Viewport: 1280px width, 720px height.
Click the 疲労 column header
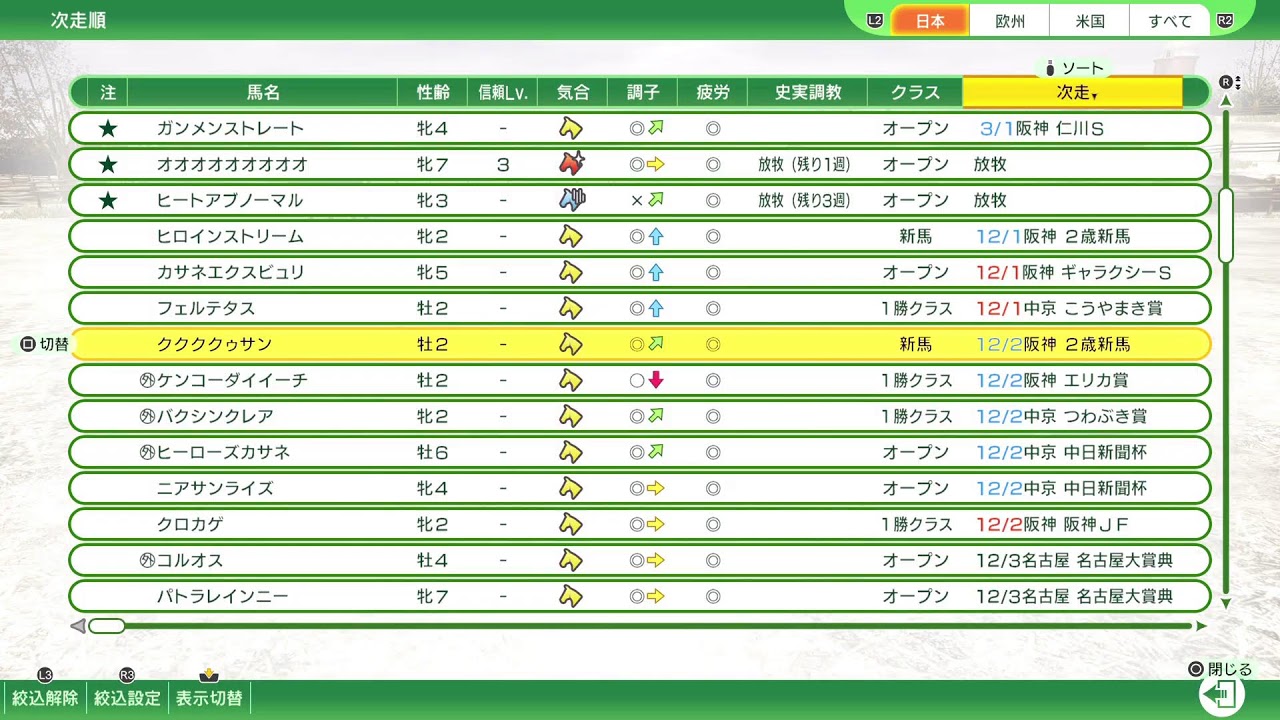(x=713, y=92)
